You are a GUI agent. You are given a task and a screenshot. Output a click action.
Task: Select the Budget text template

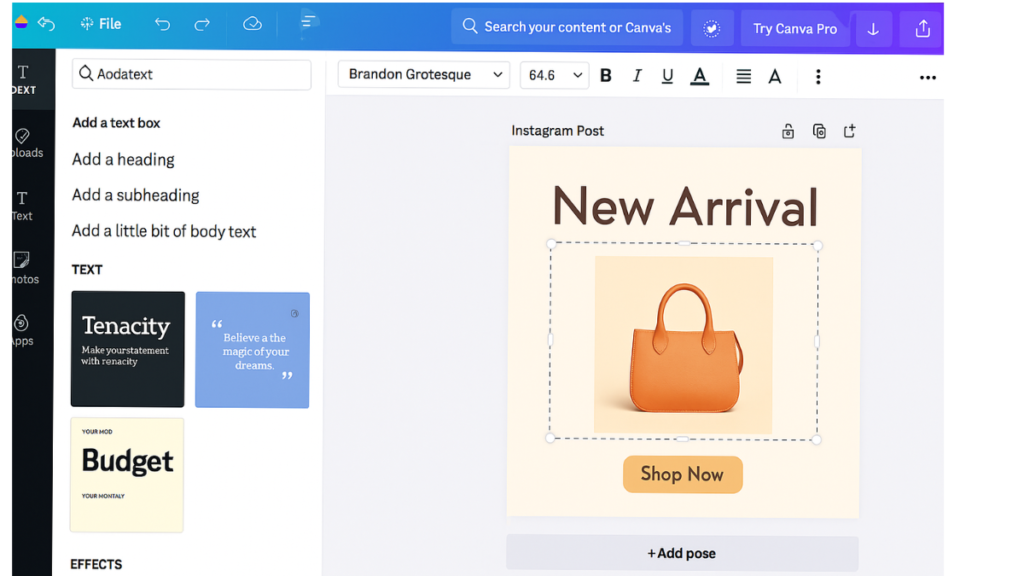[x=127, y=475]
